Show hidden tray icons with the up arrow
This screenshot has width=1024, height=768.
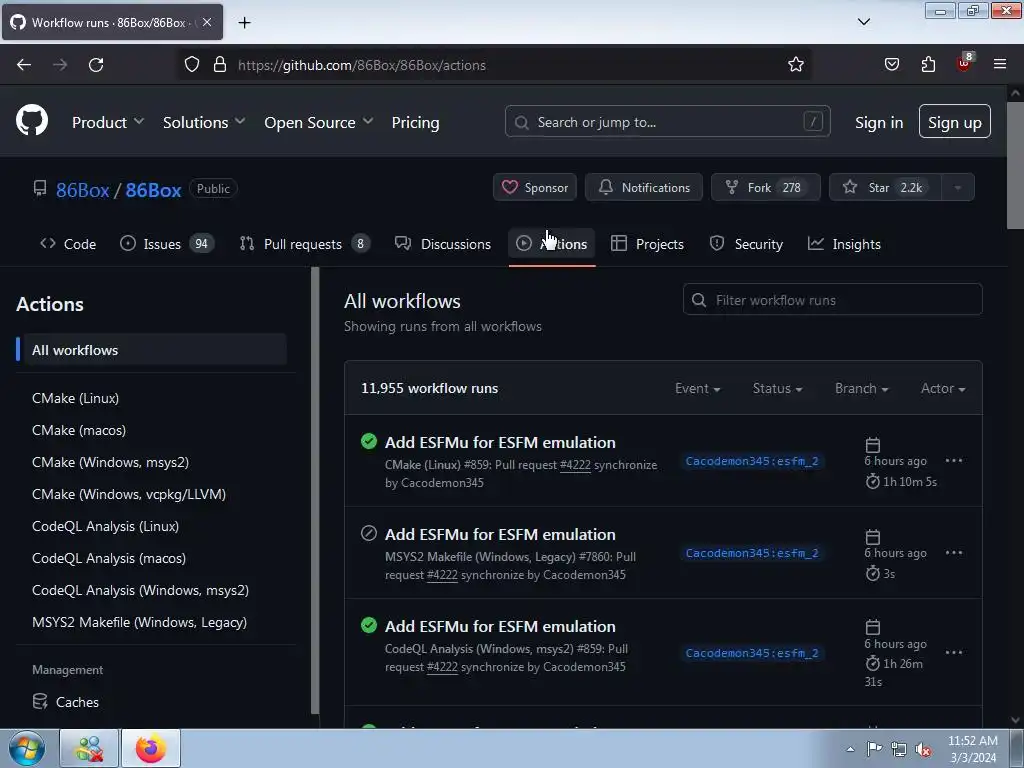coord(850,749)
